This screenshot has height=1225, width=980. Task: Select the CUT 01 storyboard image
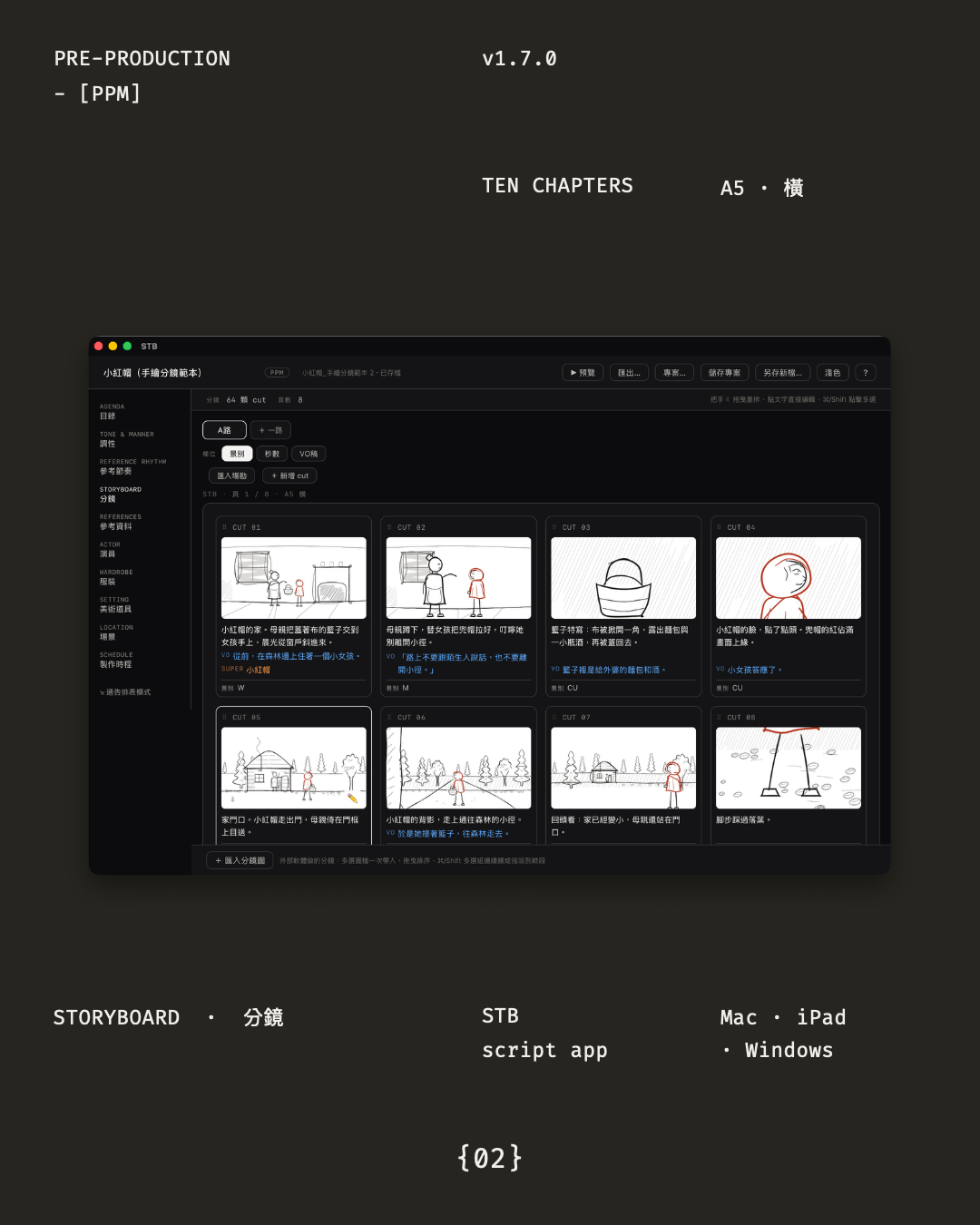(x=294, y=578)
